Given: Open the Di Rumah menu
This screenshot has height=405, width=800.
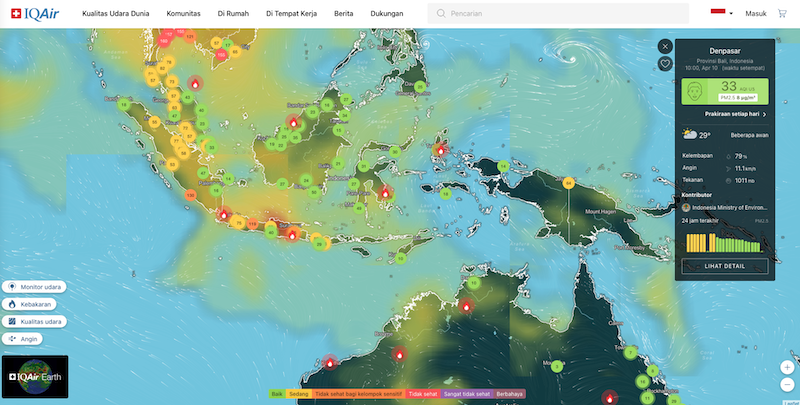Looking at the screenshot, I should 233,14.
